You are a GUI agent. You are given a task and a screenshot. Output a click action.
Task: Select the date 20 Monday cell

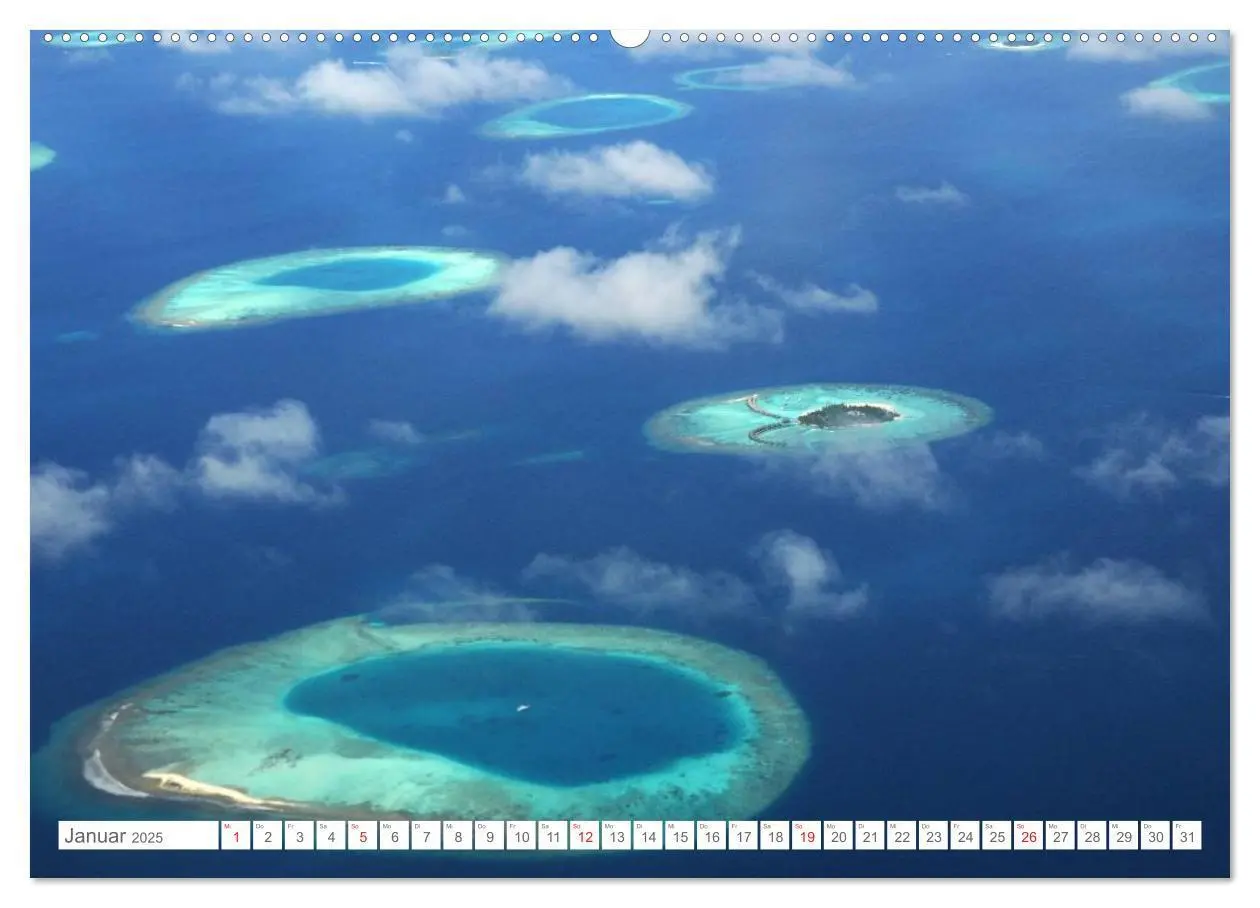(x=838, y=836)
